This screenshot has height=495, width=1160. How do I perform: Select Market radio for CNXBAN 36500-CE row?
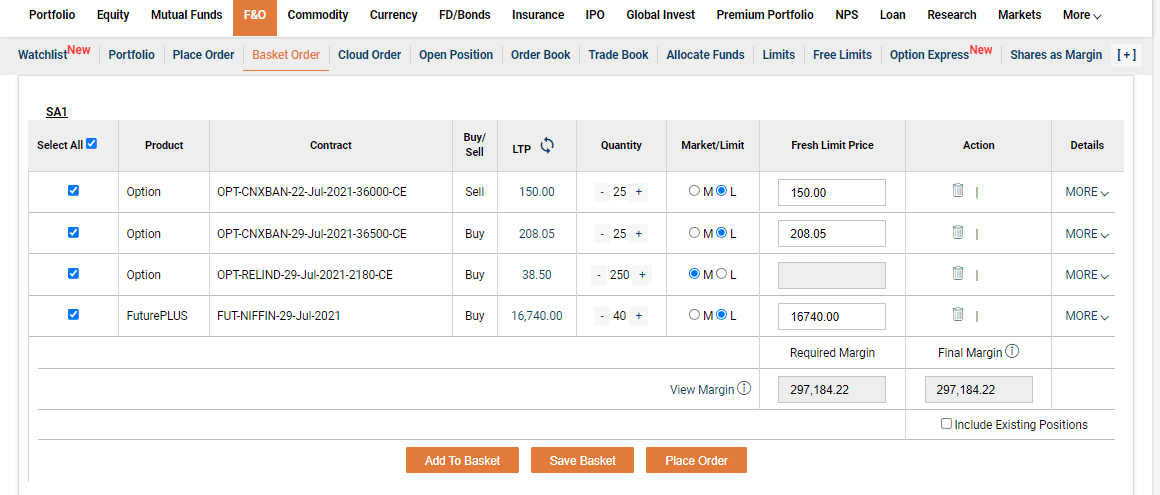point(695,233)
